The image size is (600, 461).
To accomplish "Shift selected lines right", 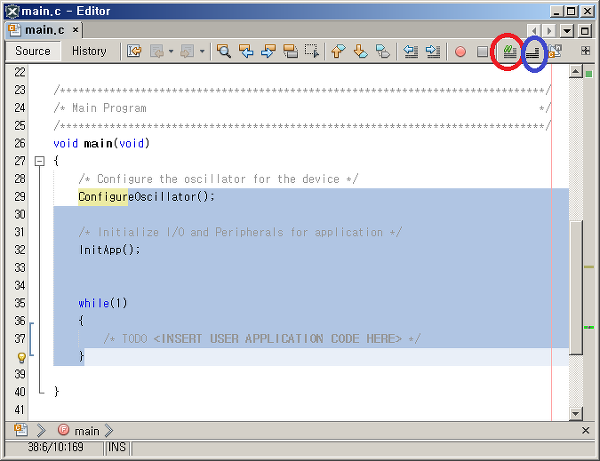I will coord(433,51).
